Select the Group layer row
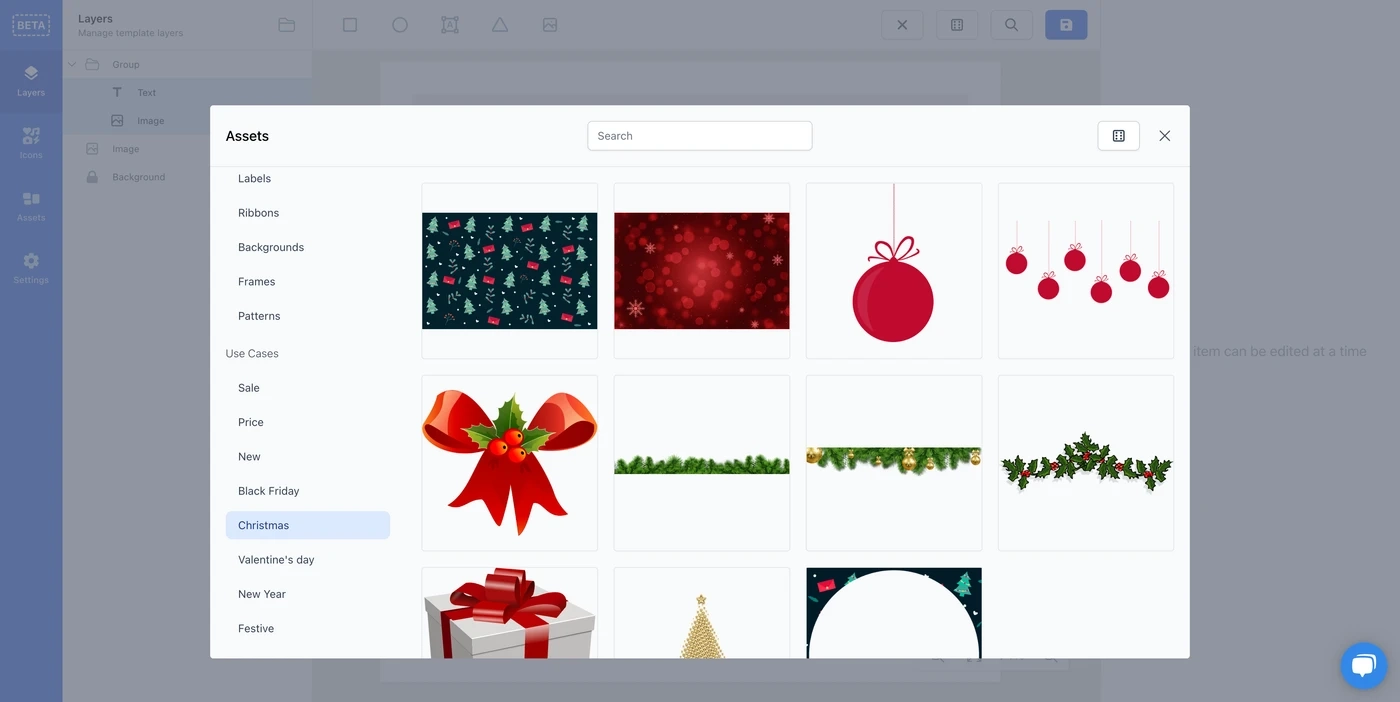Viewport: 1400px width, 702px height. coord(187,64)
